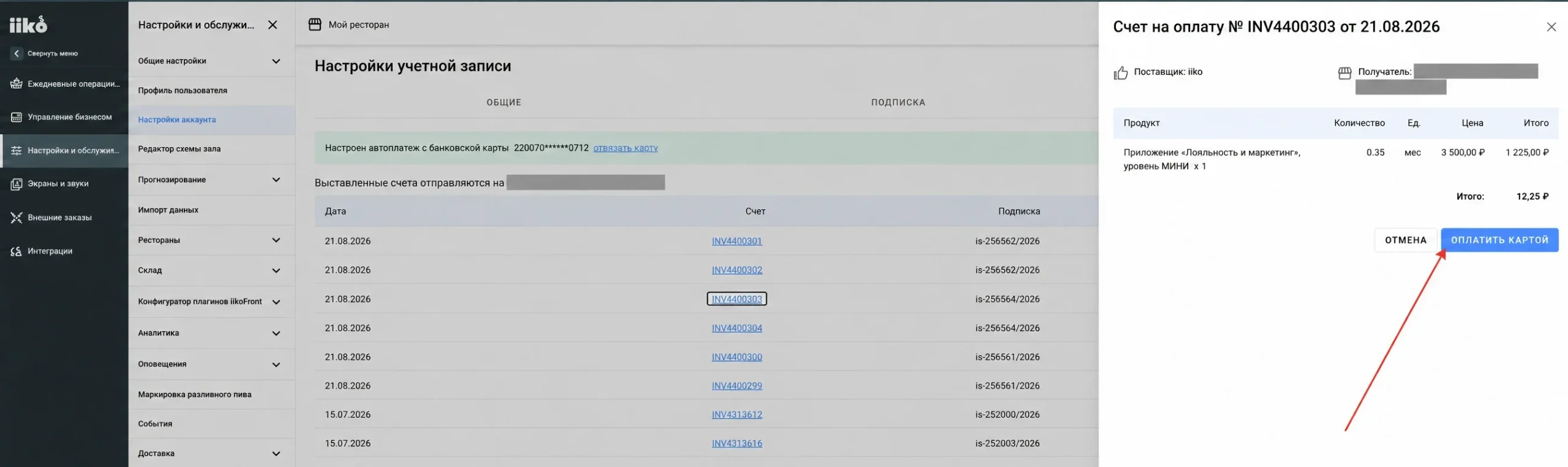The width and height of the screenshot is (1568, 467).
Task: Open invoice INV4313612
Action: (737, 414)
